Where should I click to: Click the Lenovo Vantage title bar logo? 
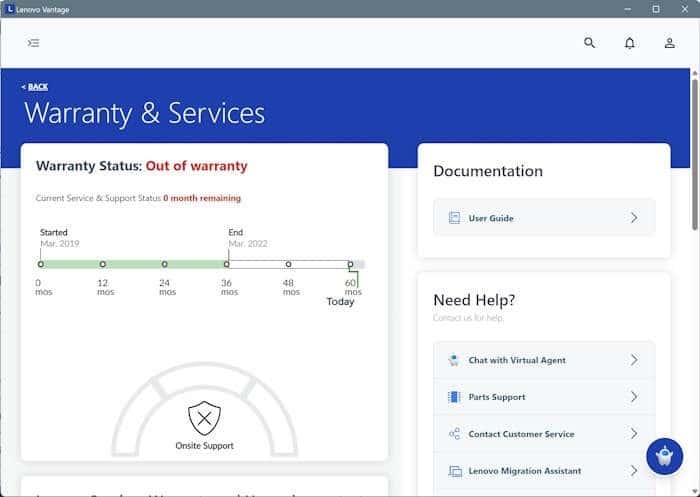coord(9,8)
